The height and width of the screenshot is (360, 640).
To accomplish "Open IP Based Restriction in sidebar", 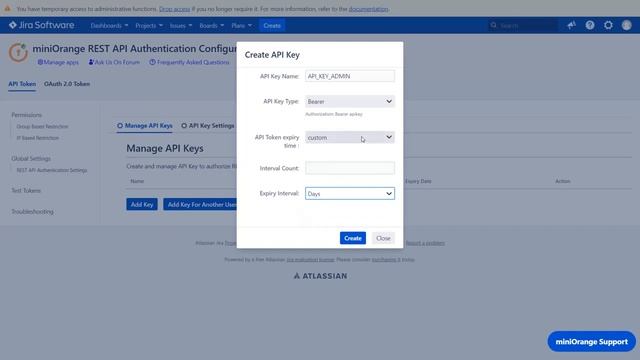I will [x=38, y=138].
